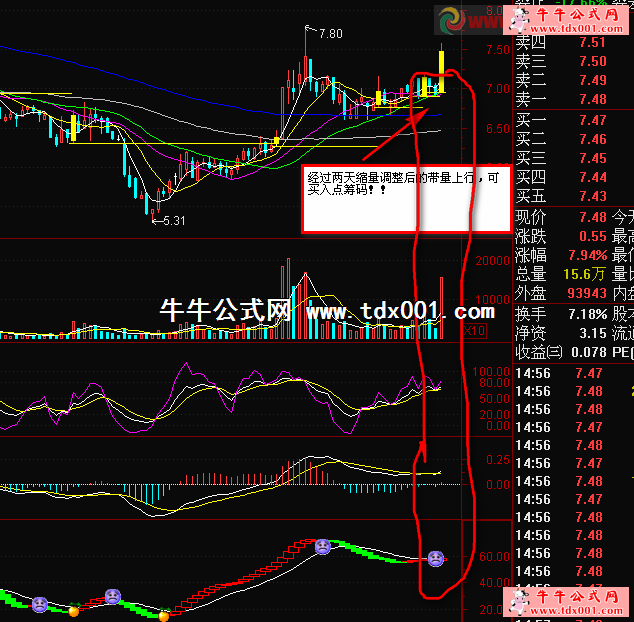Click the orange dot marker where the red staircase begins
This screenshot has width=634, height=622.
pos(164,616)
